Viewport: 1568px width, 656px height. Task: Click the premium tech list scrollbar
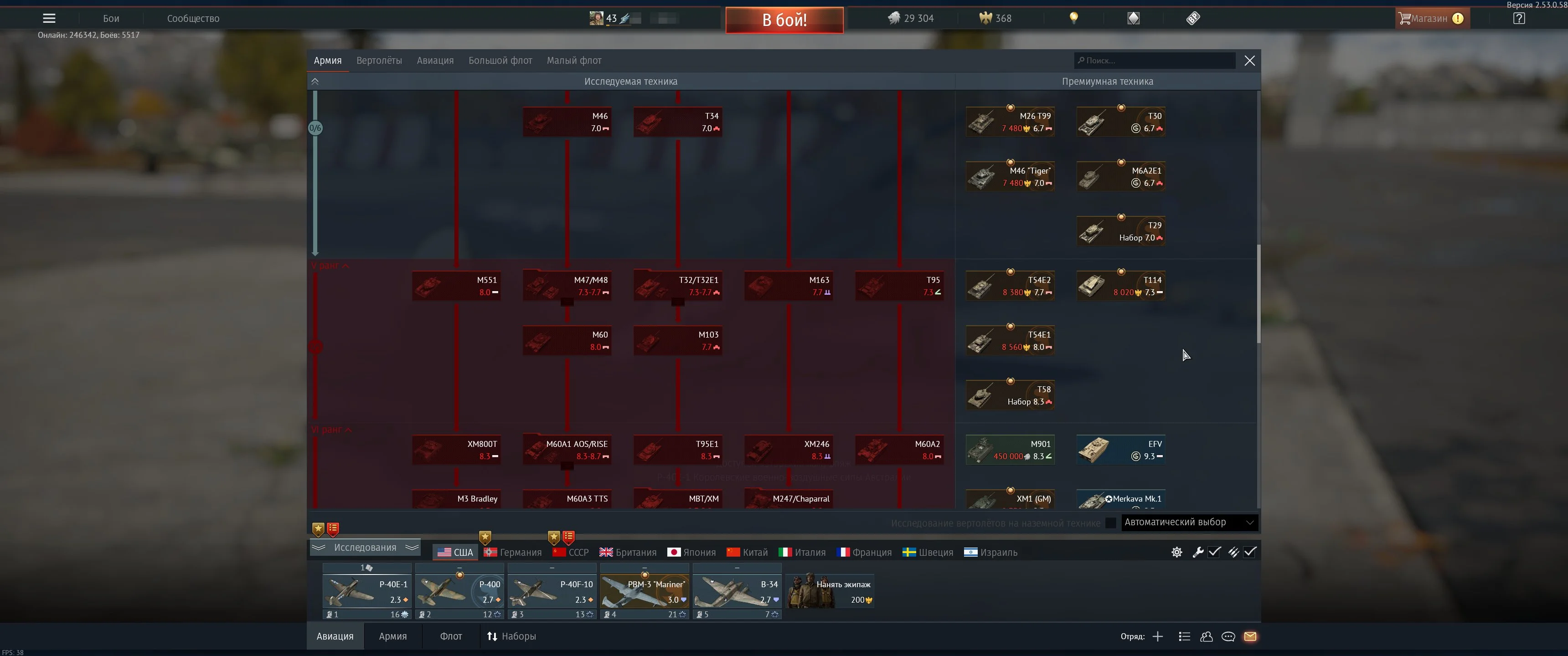1258,293
